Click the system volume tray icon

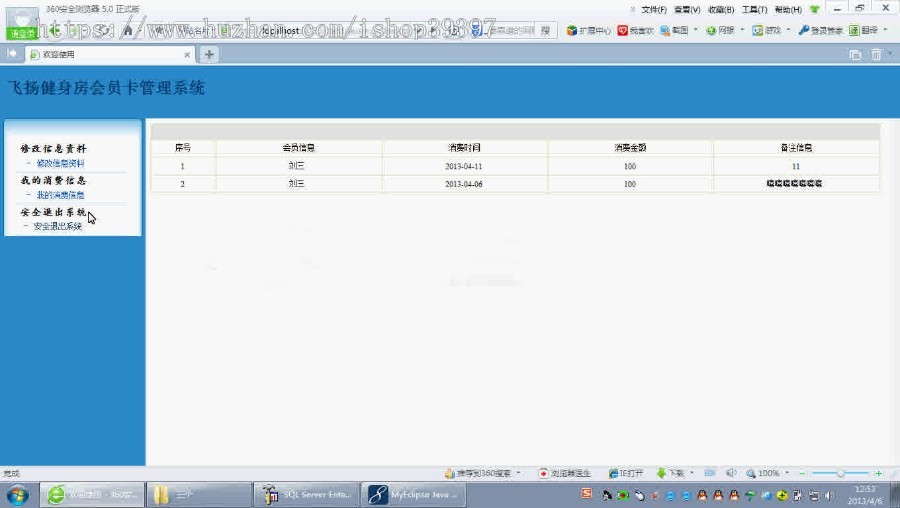[829, 495]
